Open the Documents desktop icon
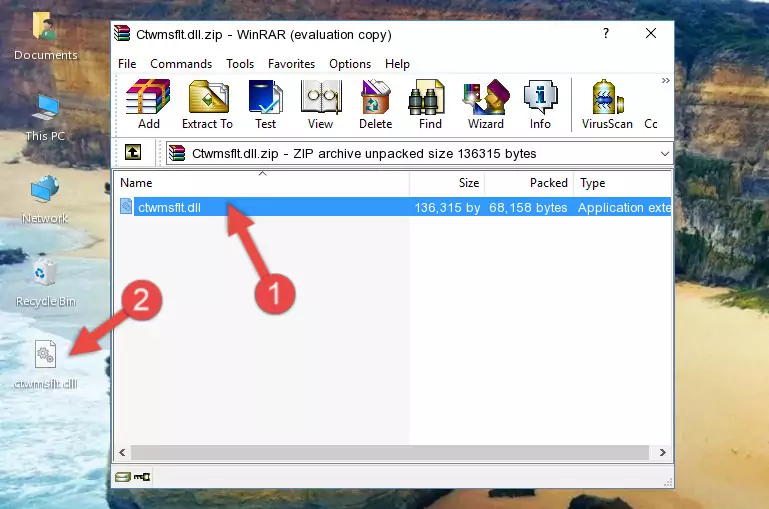The height and width of the screenshot is (509, 769). (x=46, y=36)
